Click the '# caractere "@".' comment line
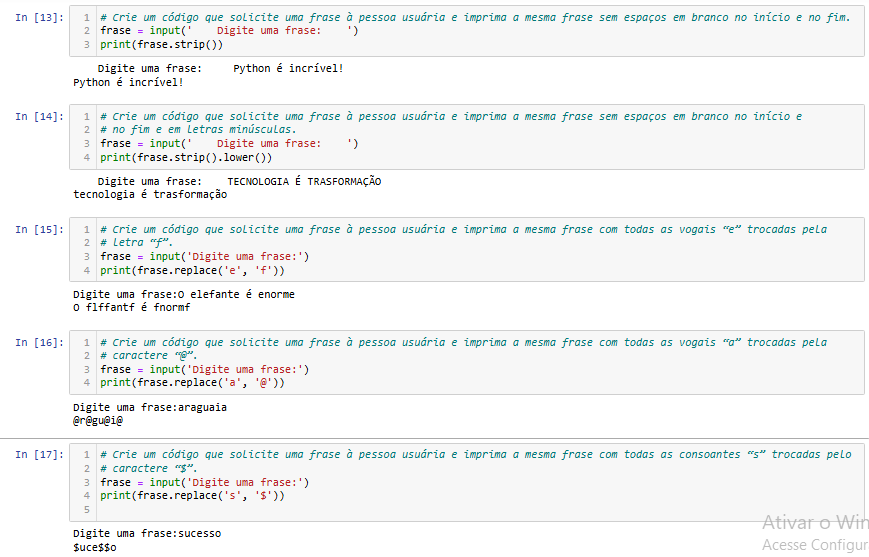Image resolution: width=869 pixels, height=557 pixels. 149,356
